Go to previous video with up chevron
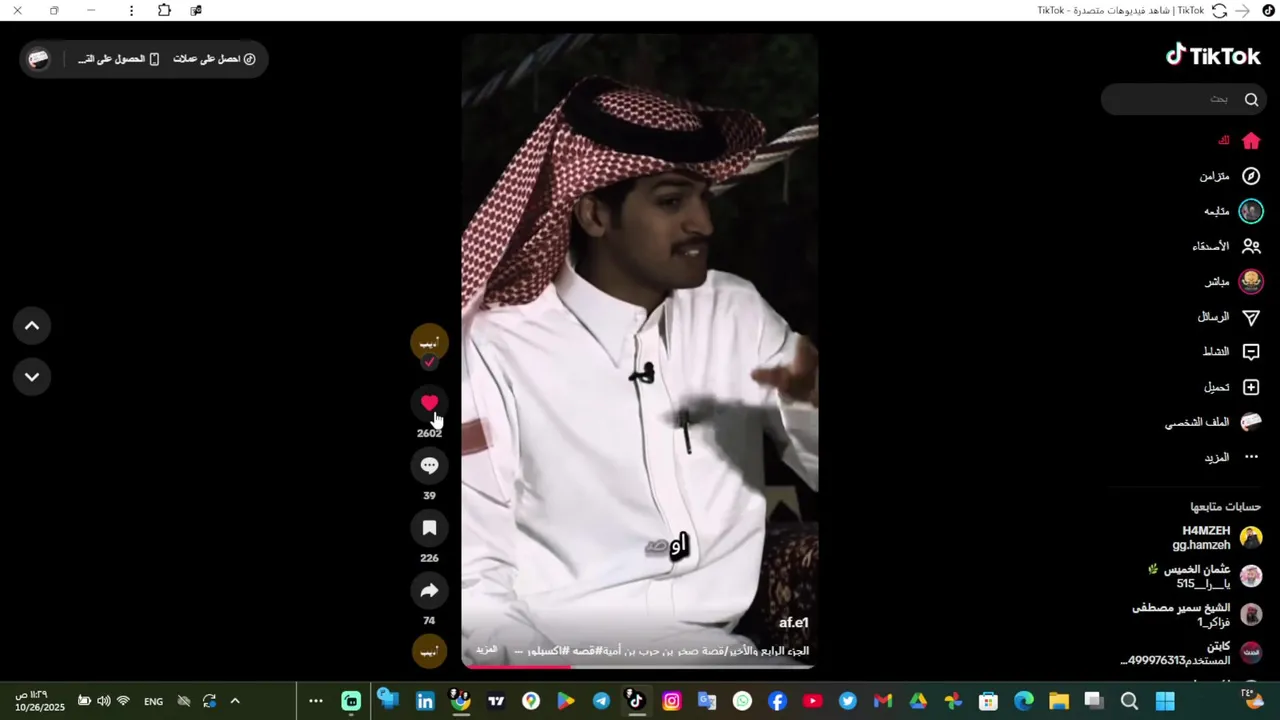The image size is (1280, 720). (32, 326)
